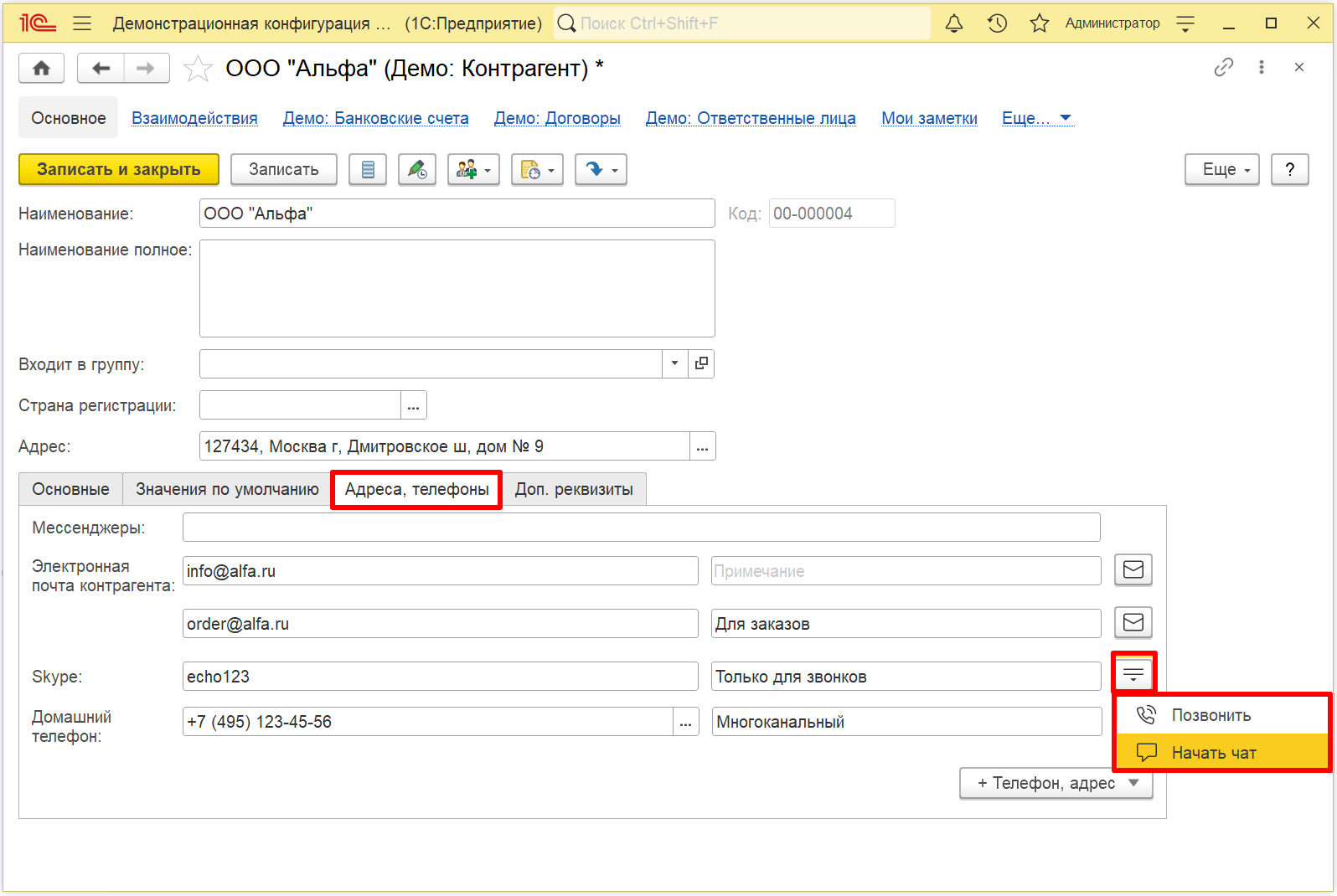The width and height of the screenshot is (1337, 896).
Task: Open the Еще command menu button
Action: (x=1222, y=169)
